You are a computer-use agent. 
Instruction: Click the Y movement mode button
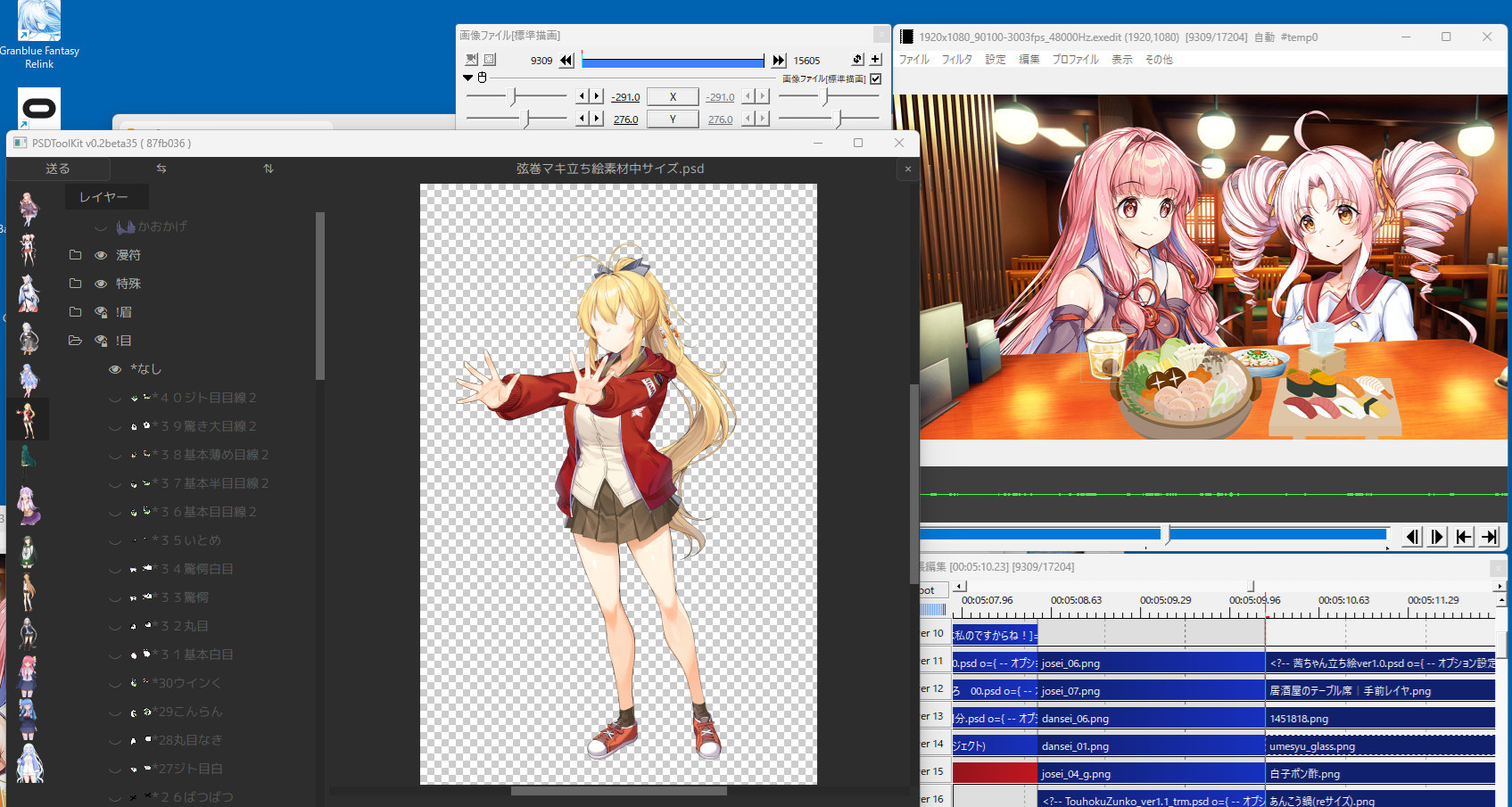click(673, 119)
